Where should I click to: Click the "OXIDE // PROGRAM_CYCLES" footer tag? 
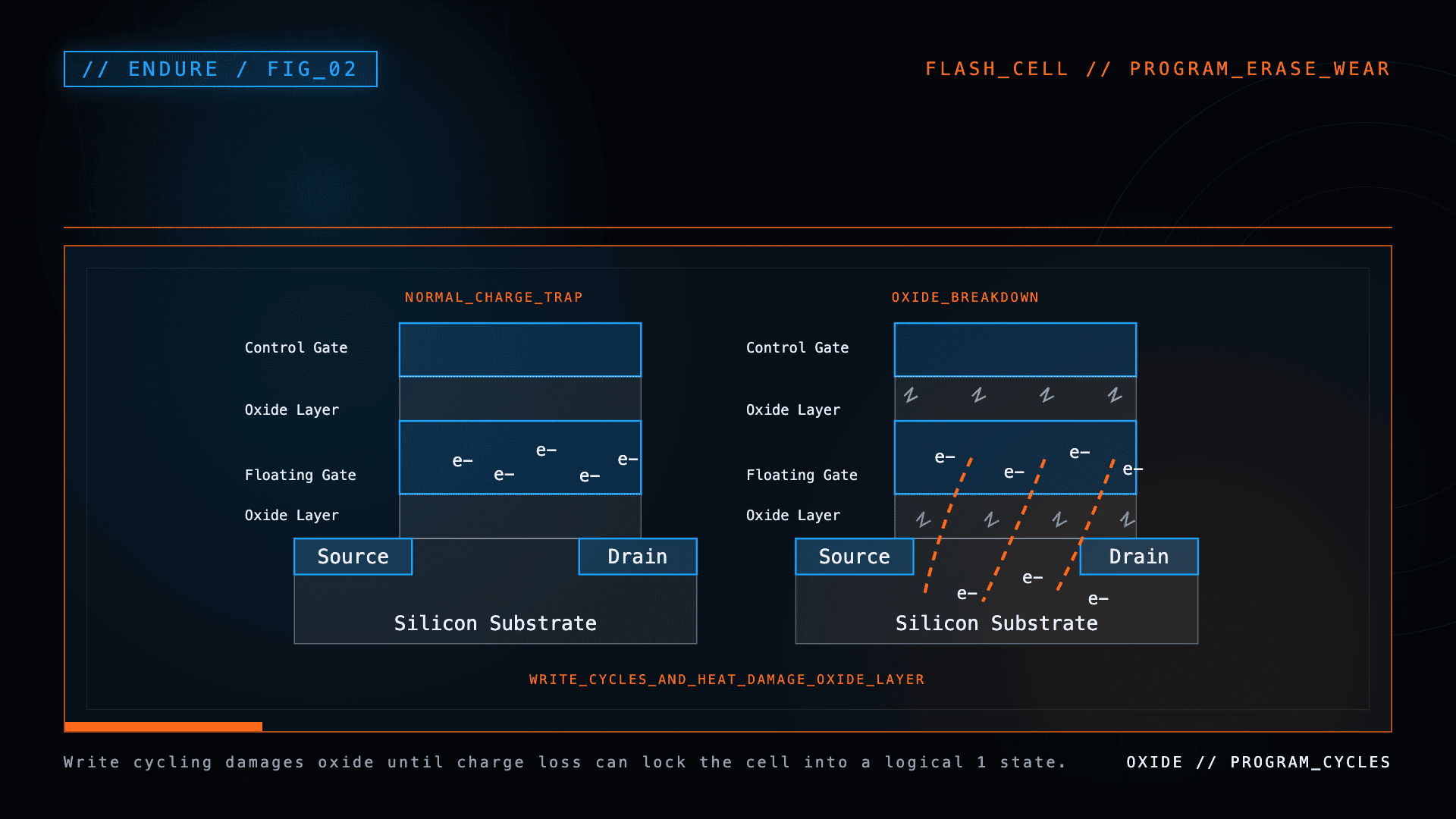(x=1259, y=762)
